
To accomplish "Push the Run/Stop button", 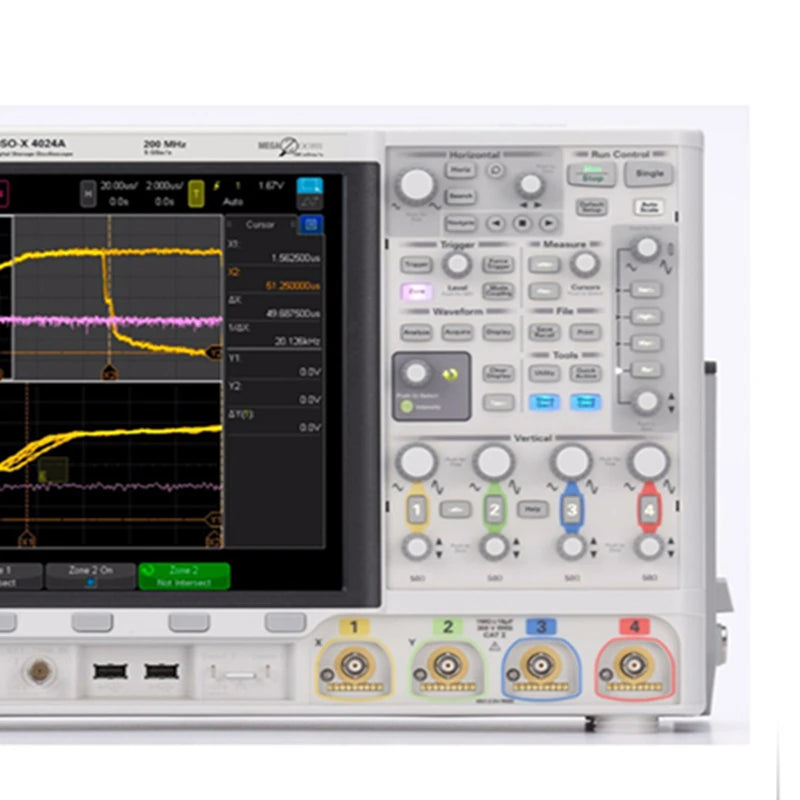I will [591, 175].
